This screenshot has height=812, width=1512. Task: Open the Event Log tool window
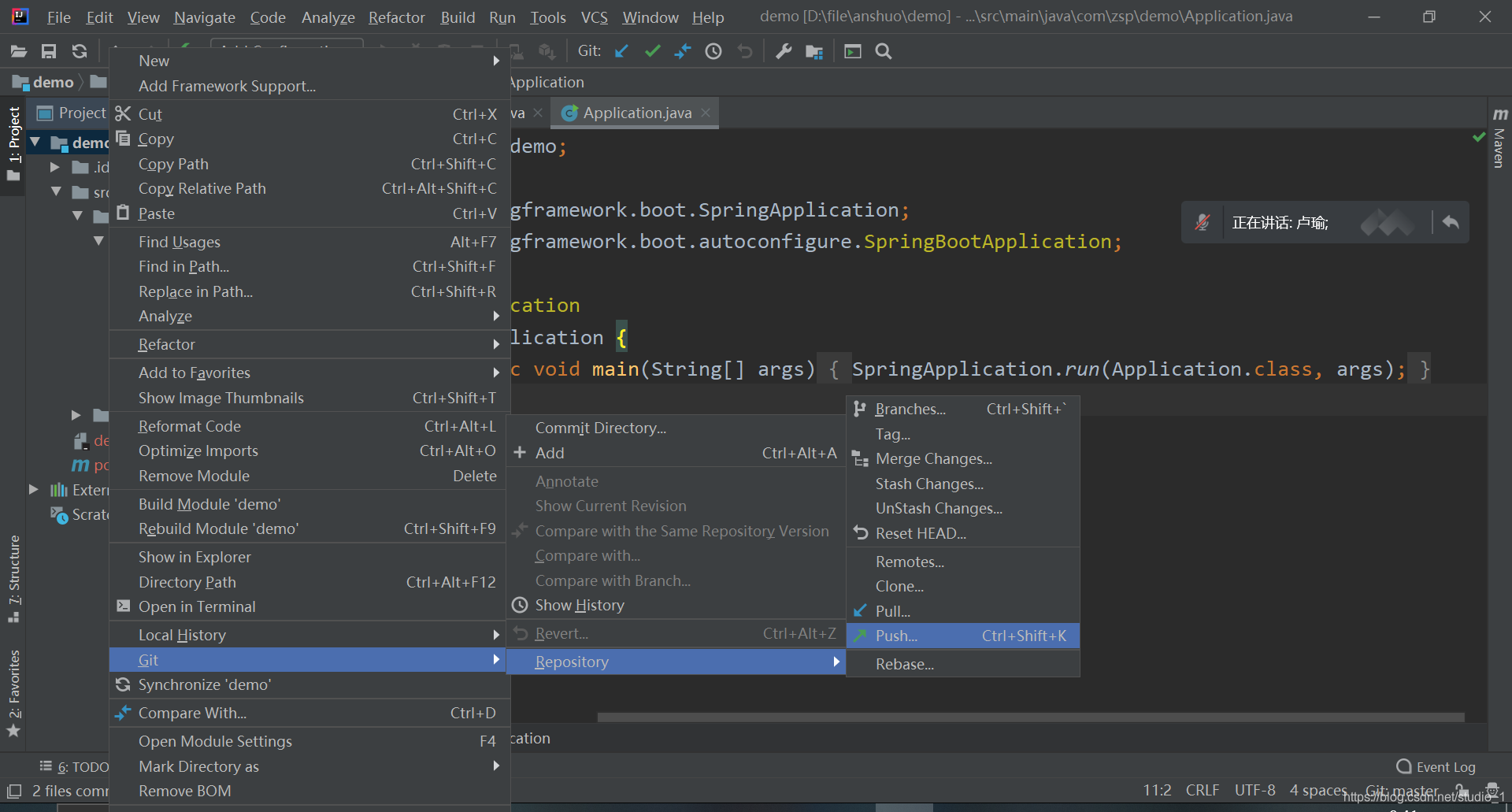(1436, 766)
